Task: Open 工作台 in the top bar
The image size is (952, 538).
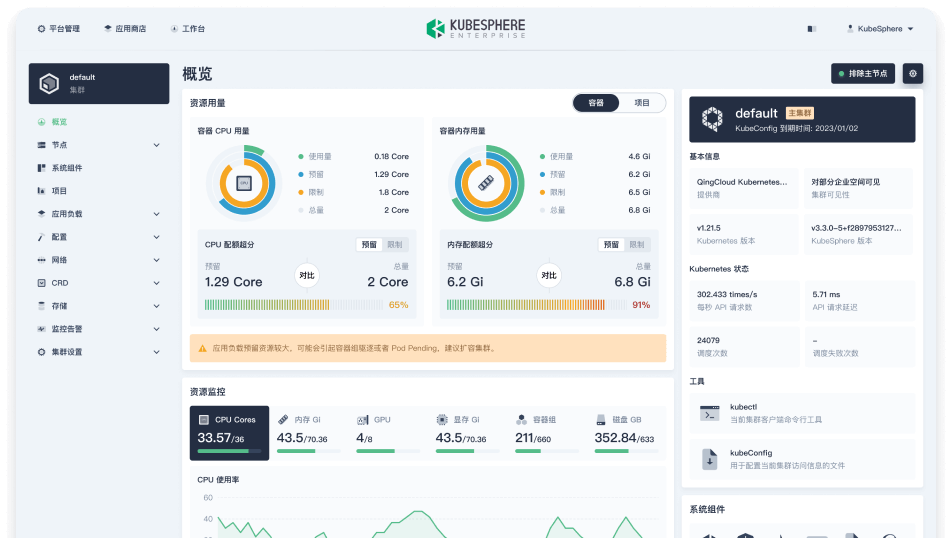Action: 188,29
